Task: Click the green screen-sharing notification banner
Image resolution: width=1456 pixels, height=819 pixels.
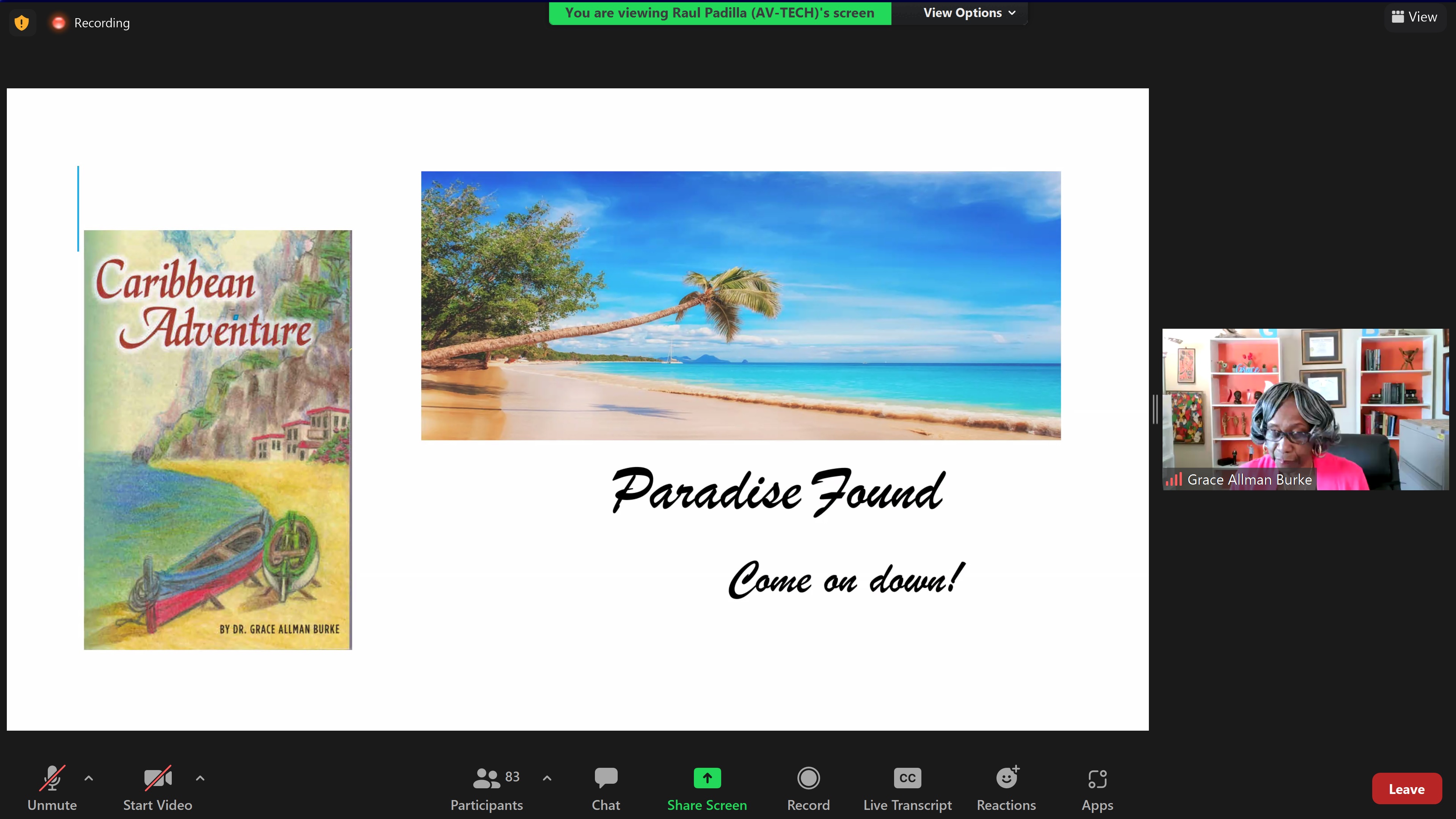Action: 720,13
